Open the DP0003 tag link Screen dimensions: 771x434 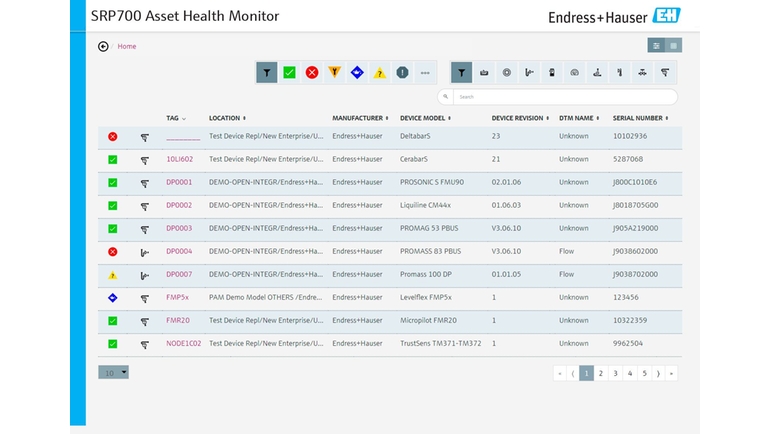tap(179, 228)
